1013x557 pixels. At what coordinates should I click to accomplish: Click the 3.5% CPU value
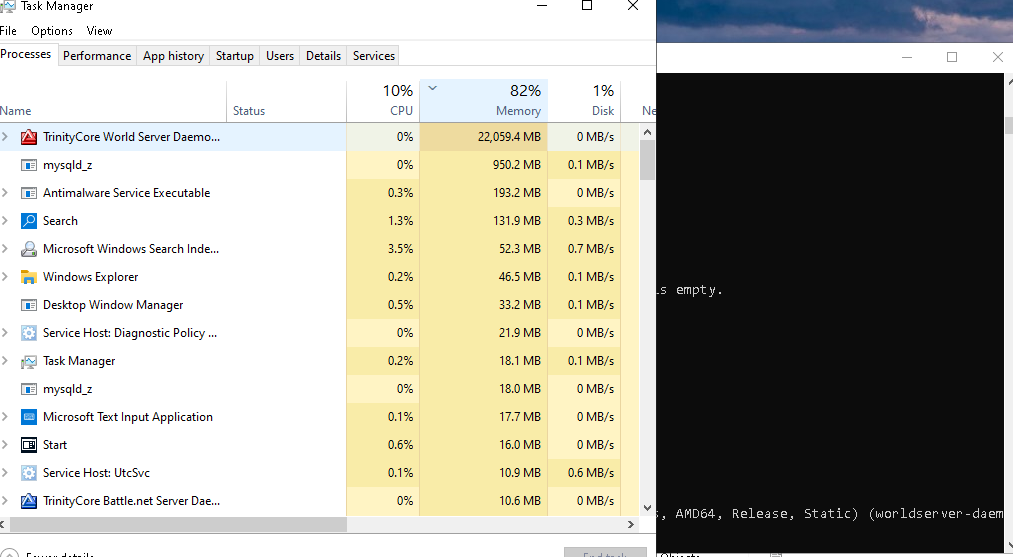[400, 249]
